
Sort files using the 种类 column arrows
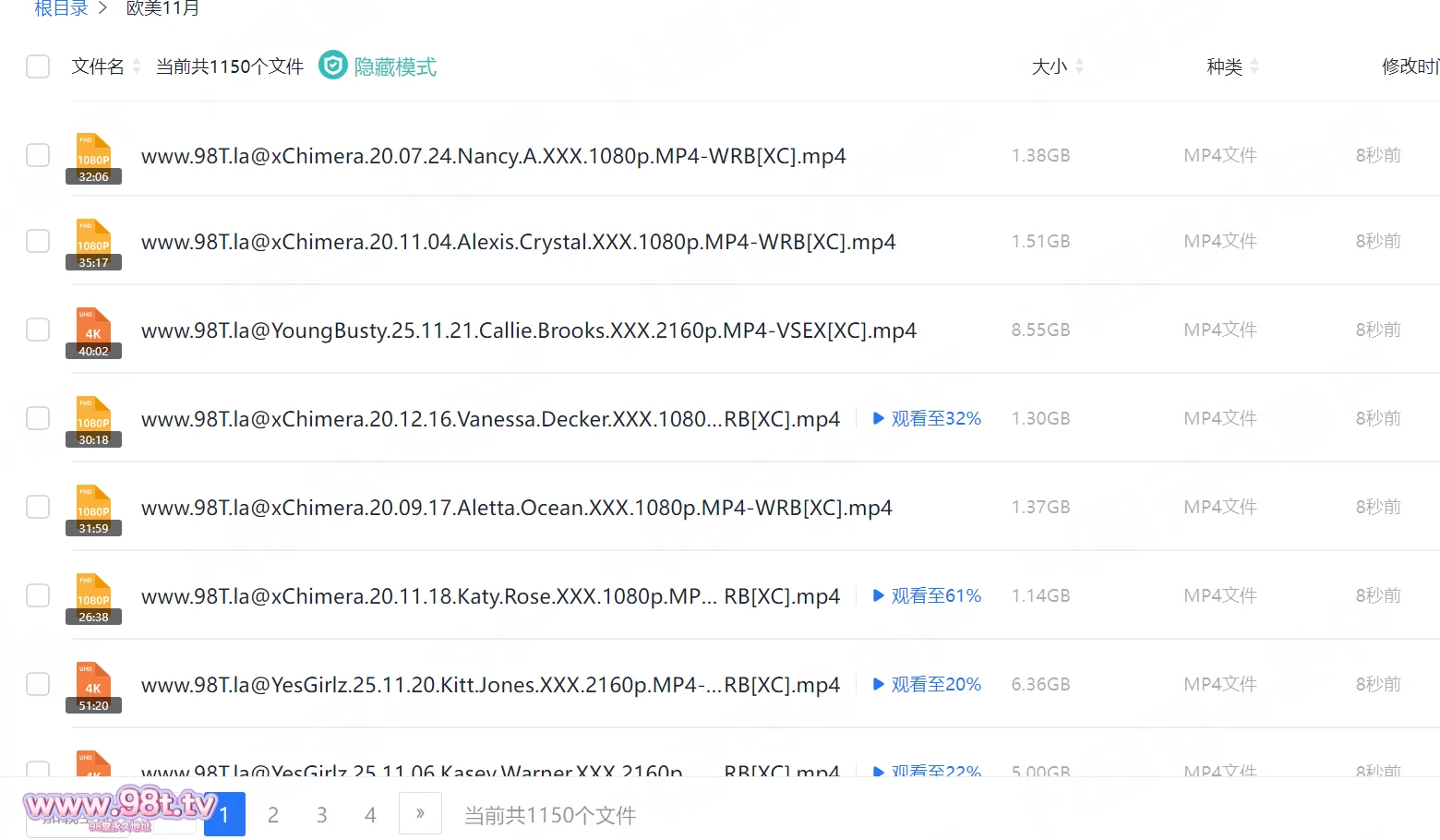coord(1254,66)
